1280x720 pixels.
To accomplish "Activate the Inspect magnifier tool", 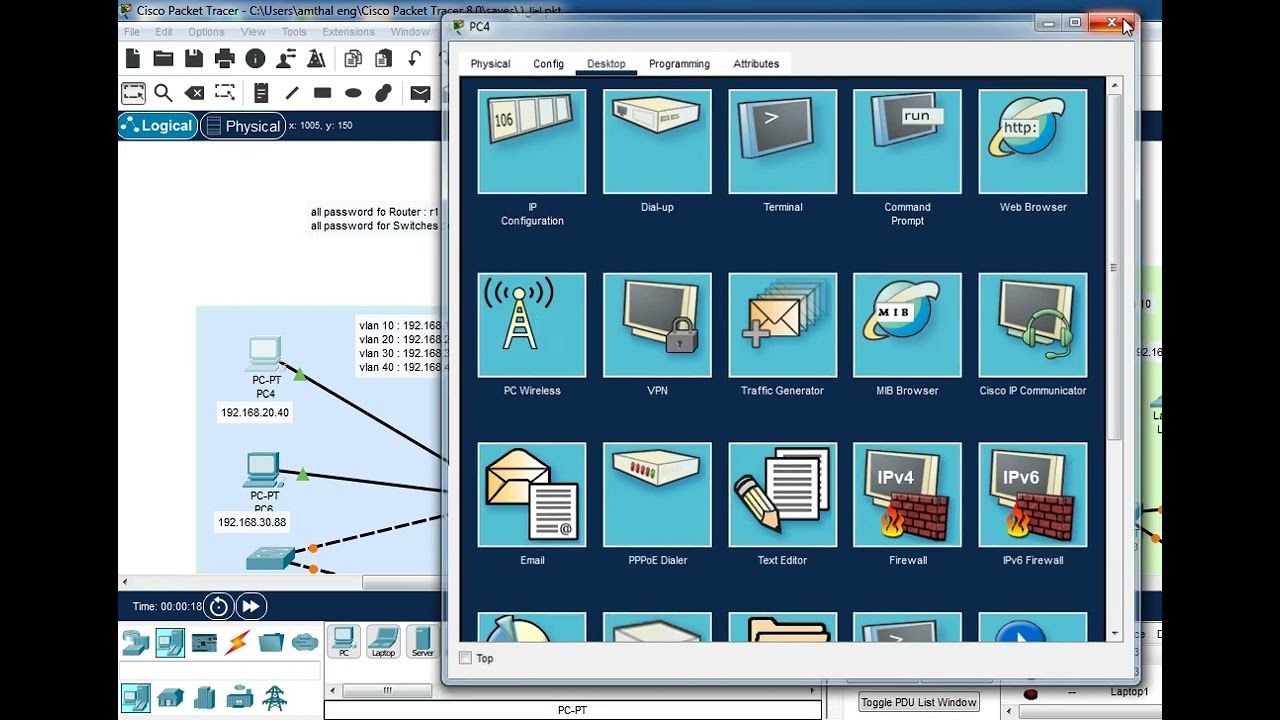I will point(163,93).
